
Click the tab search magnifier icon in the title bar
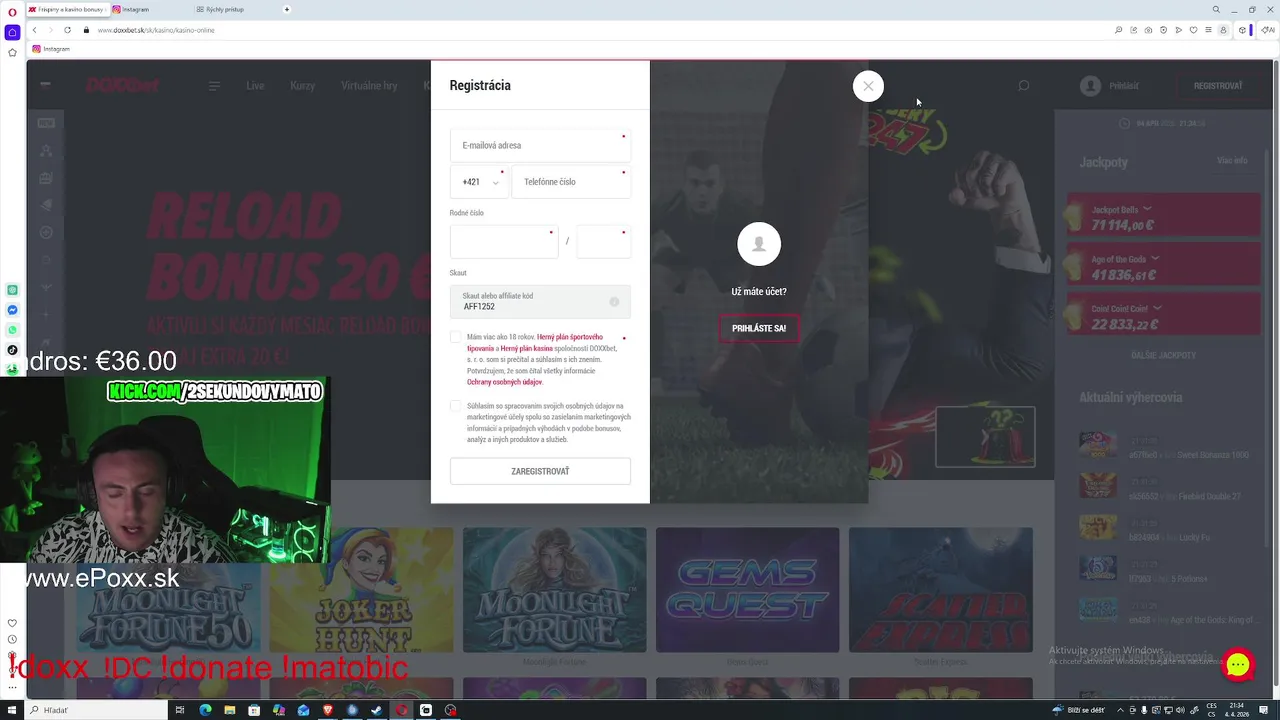click(1216, 9)
